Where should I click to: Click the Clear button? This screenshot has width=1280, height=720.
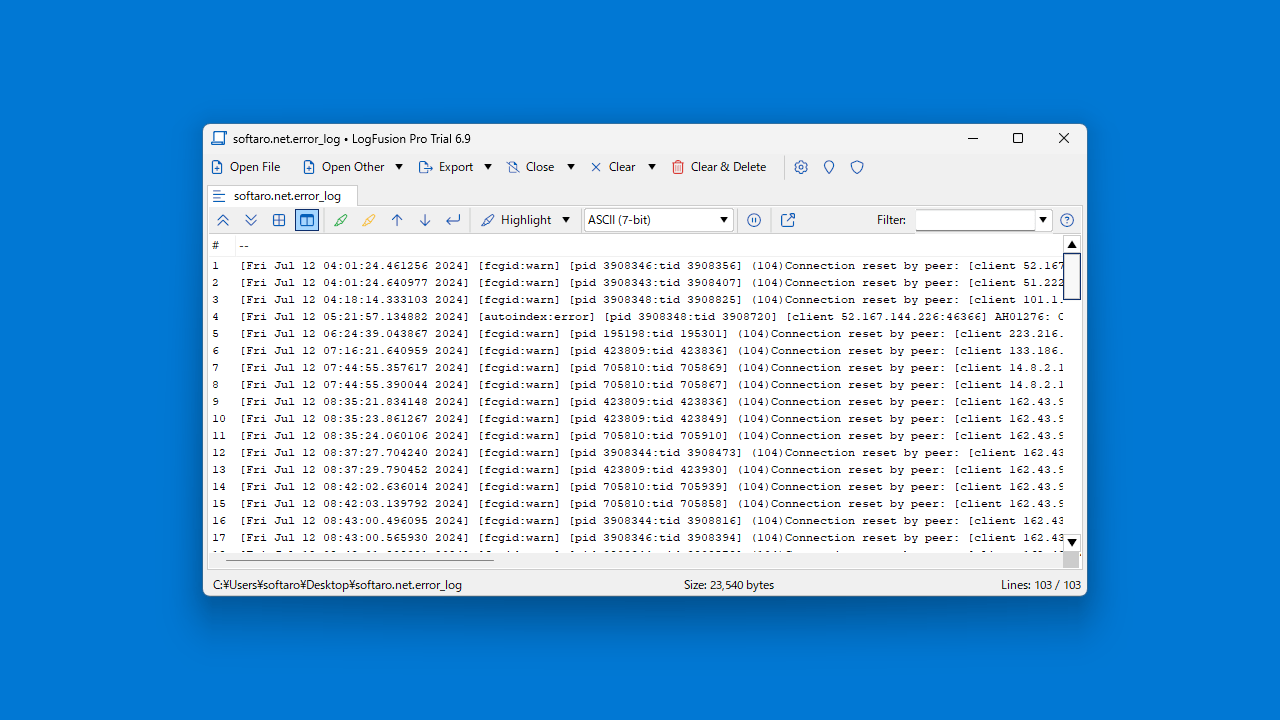(x=613, y=167)
